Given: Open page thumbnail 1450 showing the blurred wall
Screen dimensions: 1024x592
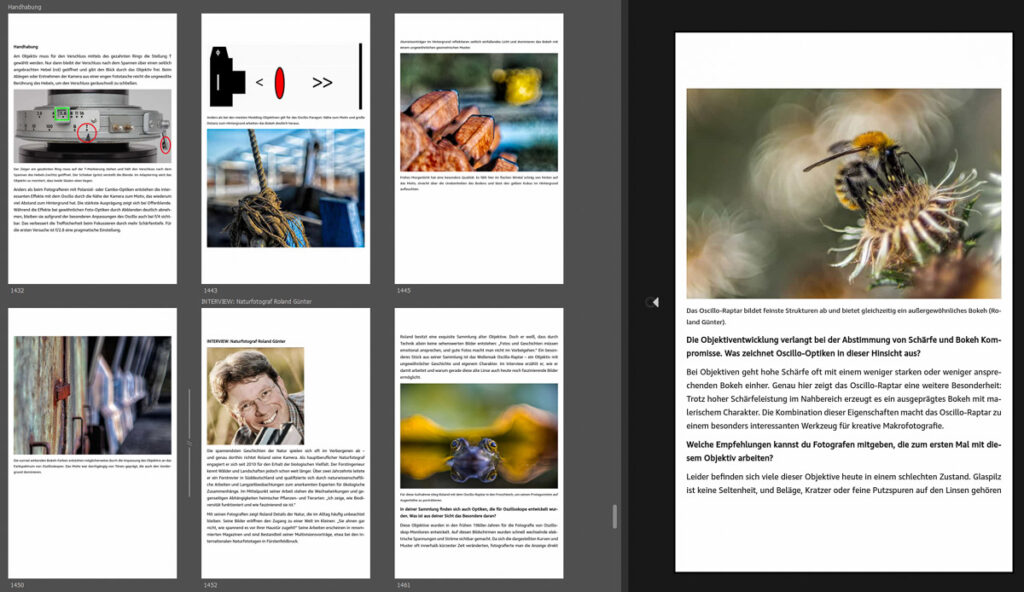Looking at the screenshot, I should click(x=92, y=443).
